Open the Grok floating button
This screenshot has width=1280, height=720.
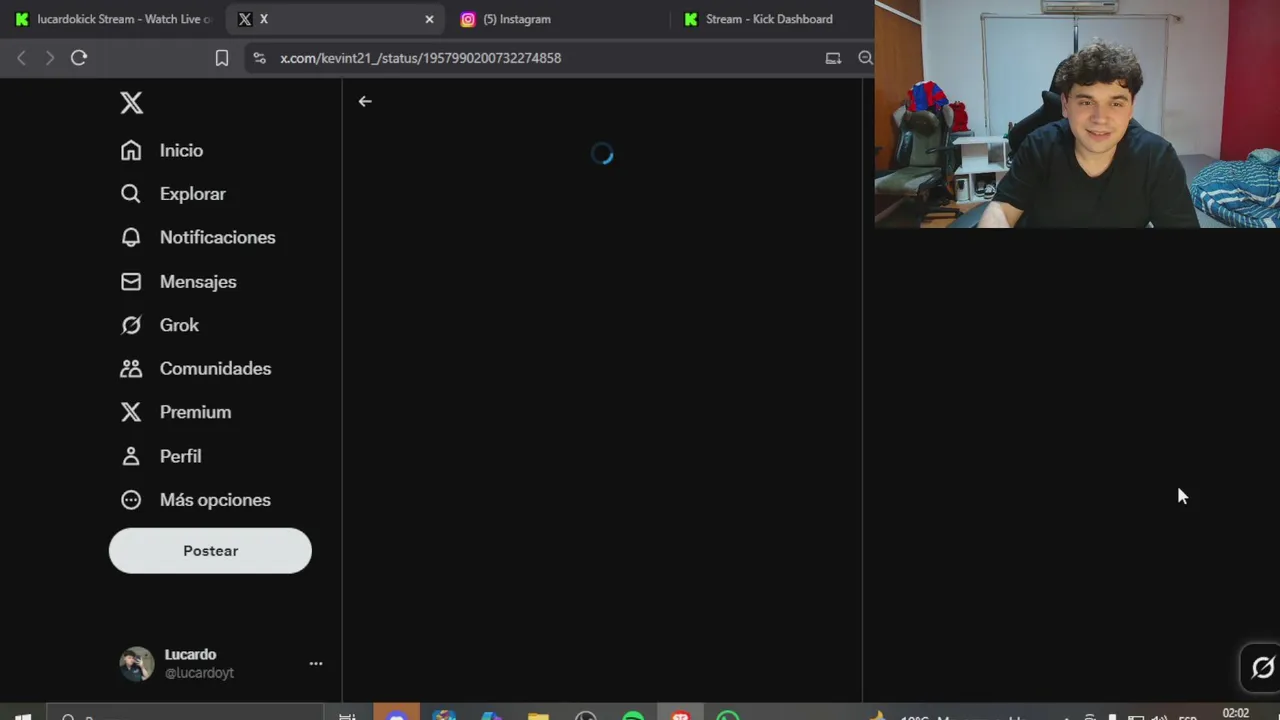(1262, 667)
